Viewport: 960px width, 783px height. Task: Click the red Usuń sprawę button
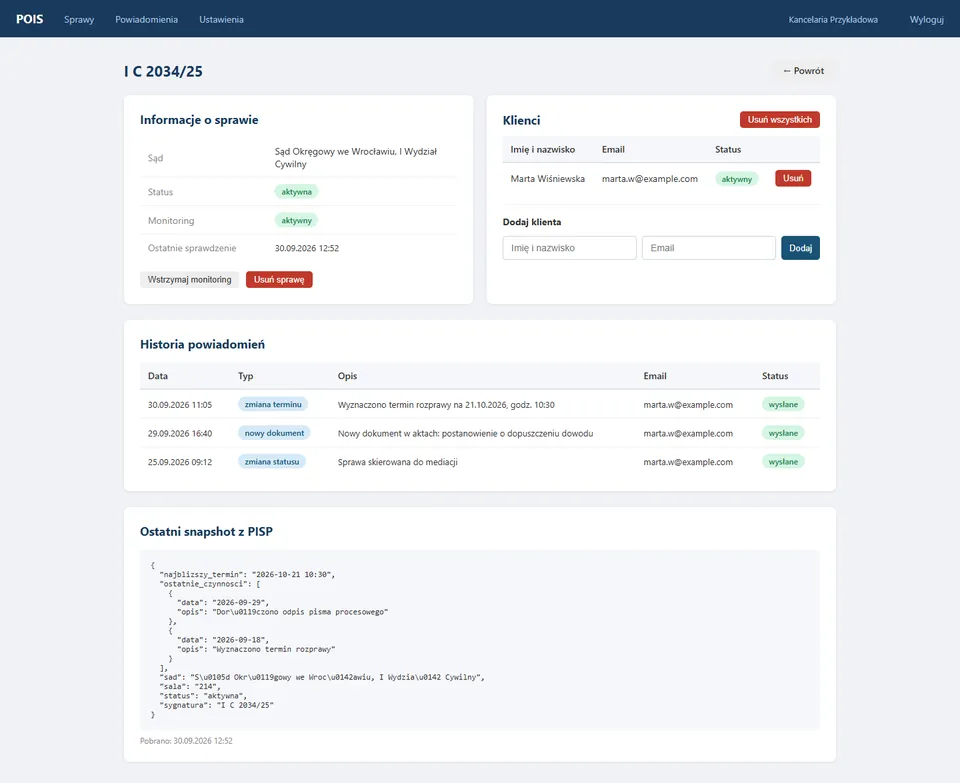tap(279, 280)
